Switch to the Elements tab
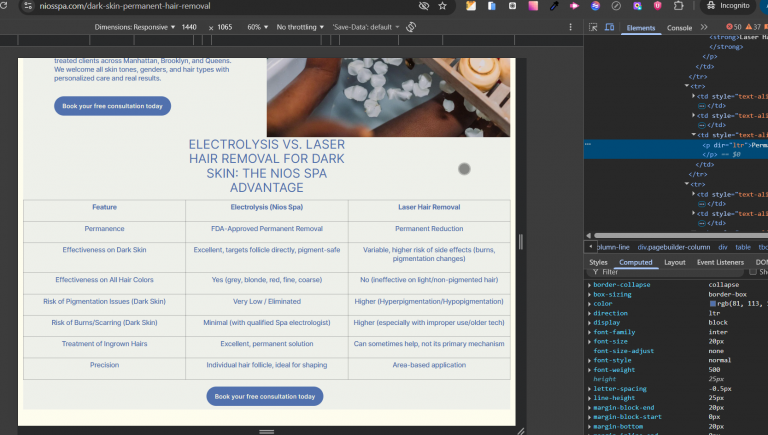The height and width of the screenshot is (435, 768). click(x=640, y=27)
